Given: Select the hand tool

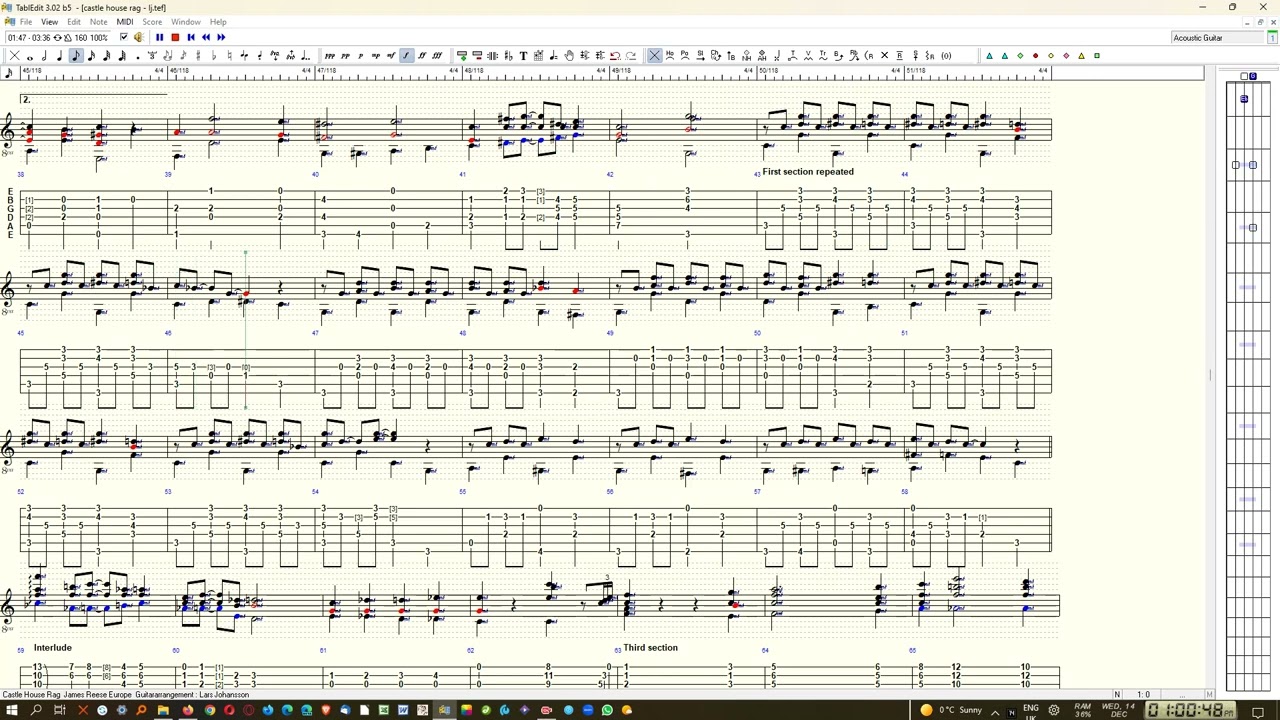Looking at the screenshot, I should click(x=569, y=56).
